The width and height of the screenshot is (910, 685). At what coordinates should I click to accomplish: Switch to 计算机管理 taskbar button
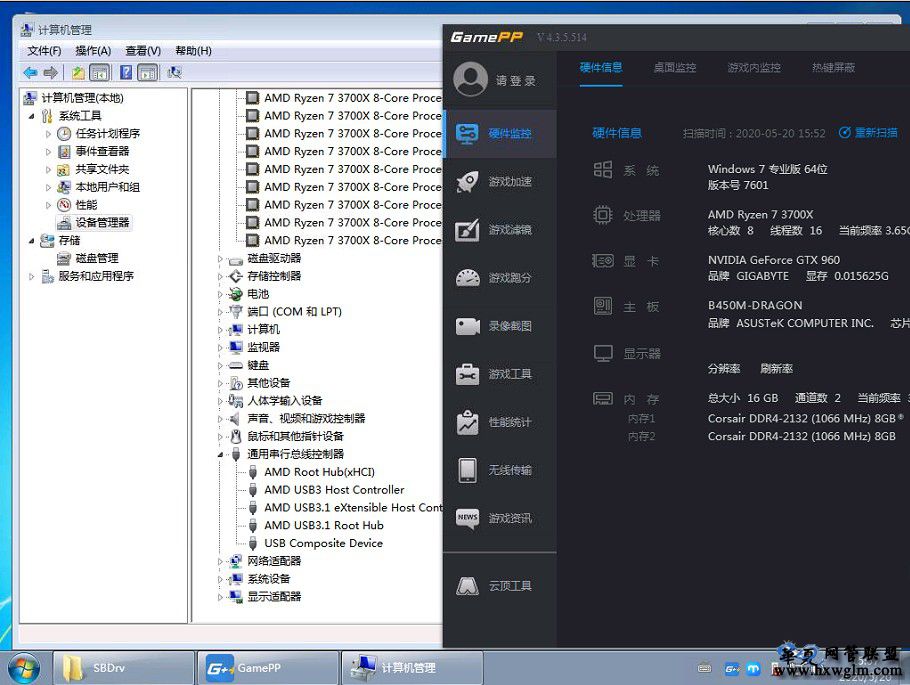pyautogui.click(x=412, y=668)
